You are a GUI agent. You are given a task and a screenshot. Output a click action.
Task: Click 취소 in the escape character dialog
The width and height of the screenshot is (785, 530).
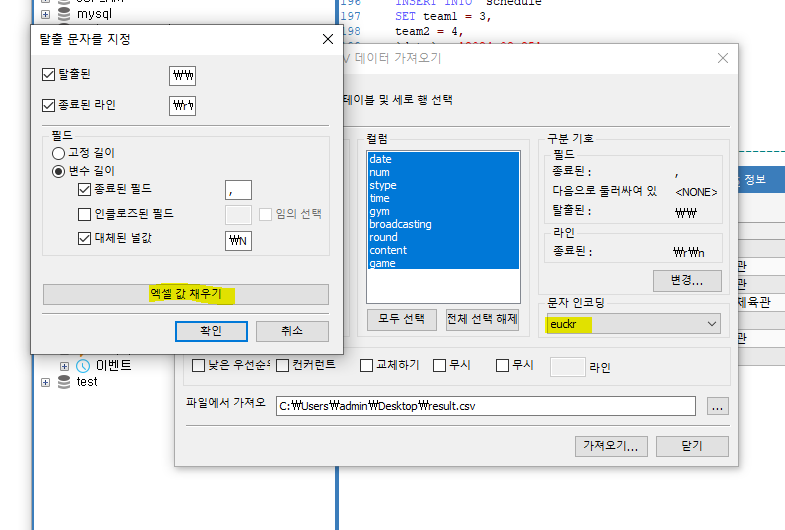coord(292,331)
